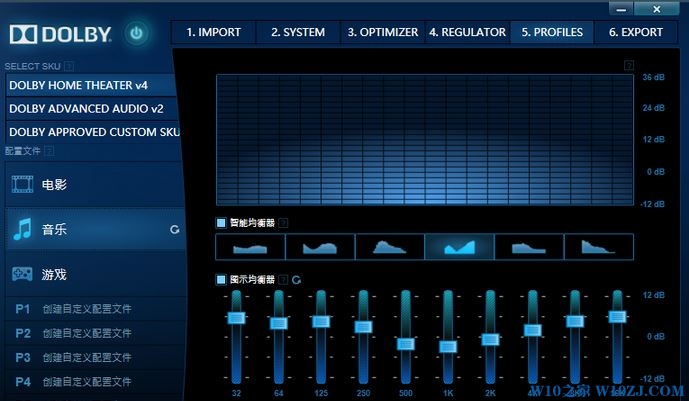Click the 250 Hz equalizer slider handle
Viewport: 689px width, 401px height.
tap(363, 326)
